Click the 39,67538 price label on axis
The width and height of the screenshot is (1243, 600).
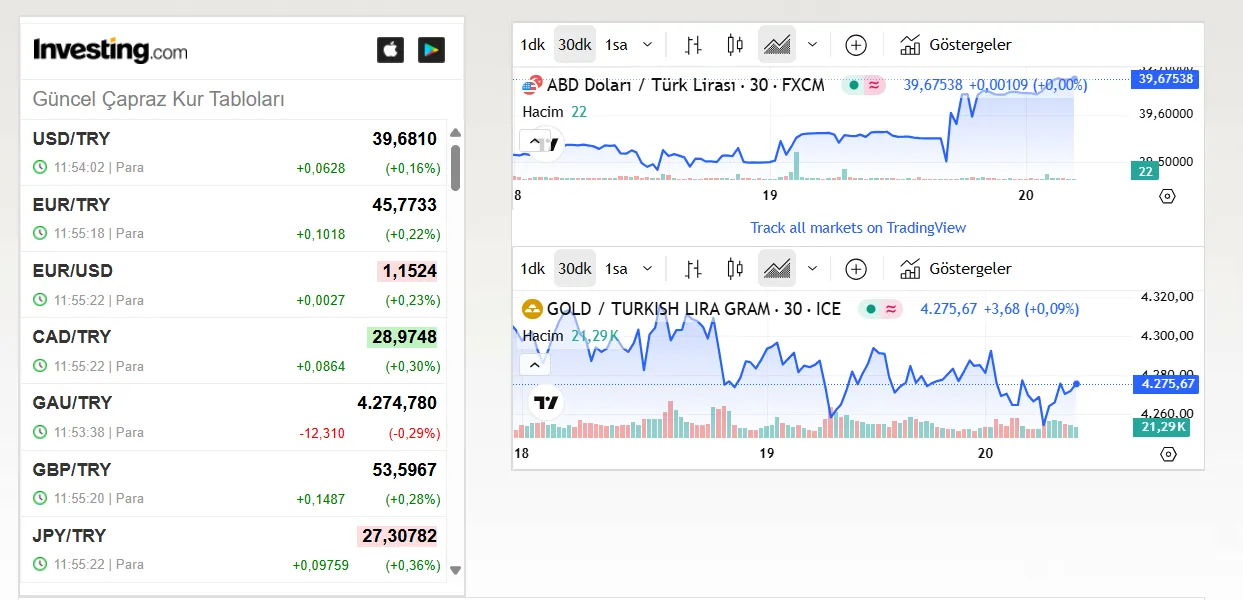[1166, 78]
